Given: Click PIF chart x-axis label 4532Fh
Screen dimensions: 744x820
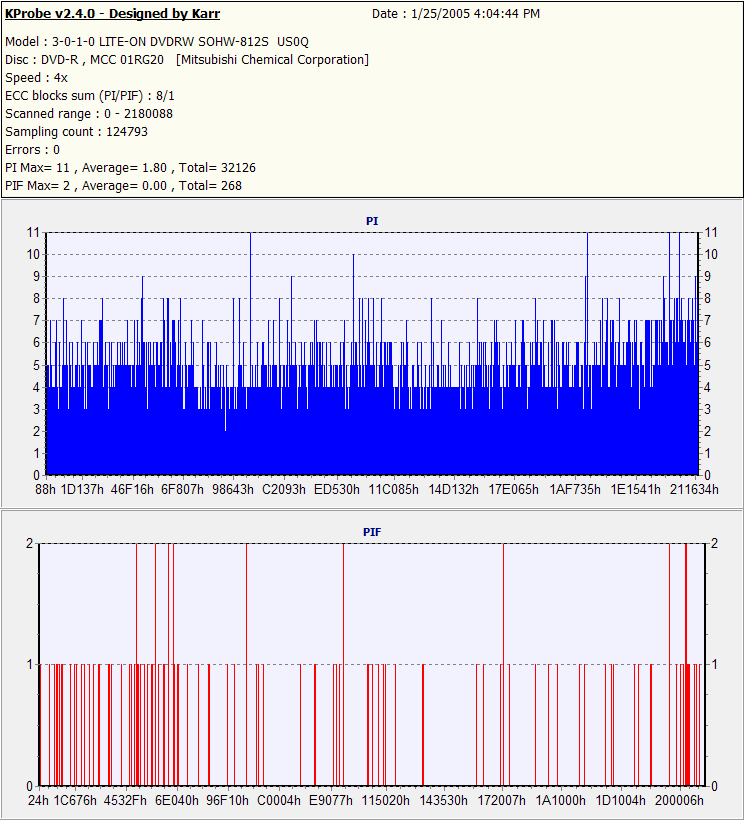Looking at the screenshot, I should (125, 801).
